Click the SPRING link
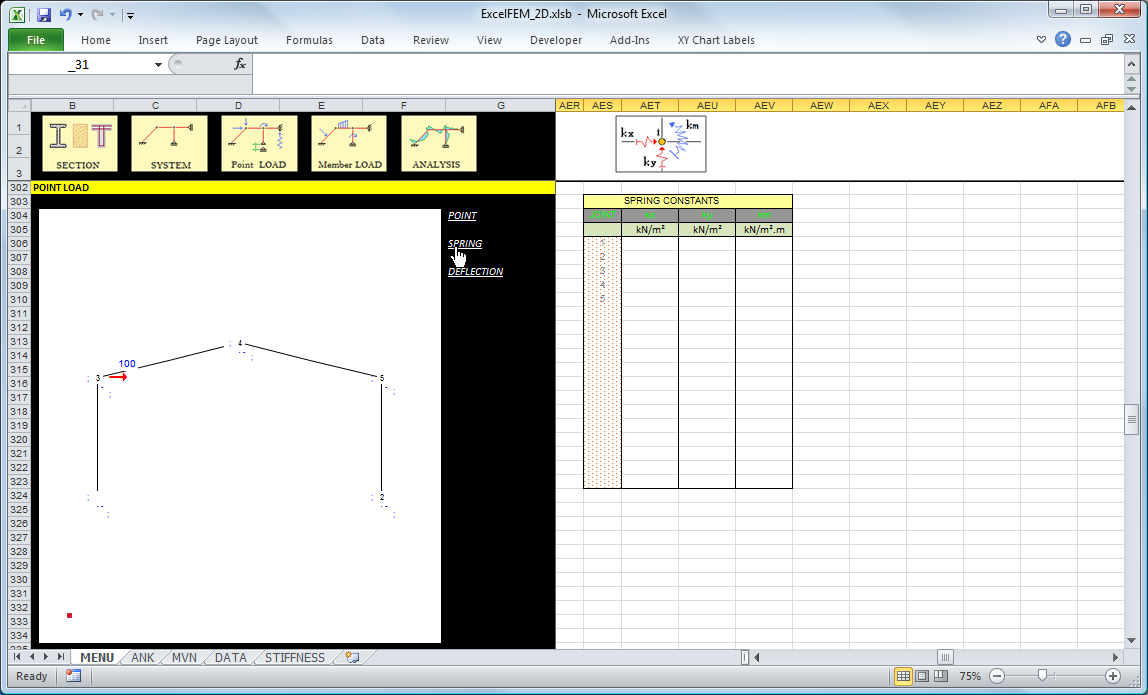 [x=465, y=243]
